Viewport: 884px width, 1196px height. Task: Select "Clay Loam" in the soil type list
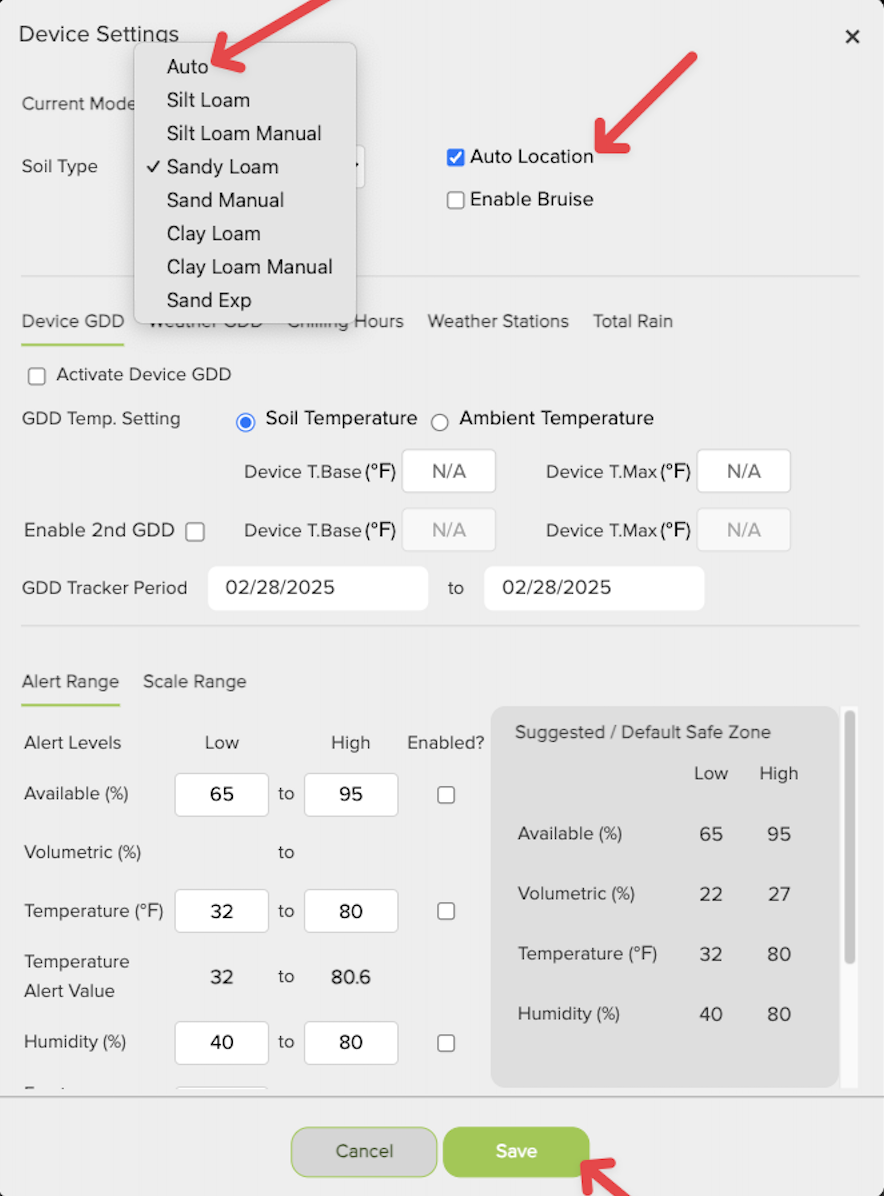click(x=213, y=233)
